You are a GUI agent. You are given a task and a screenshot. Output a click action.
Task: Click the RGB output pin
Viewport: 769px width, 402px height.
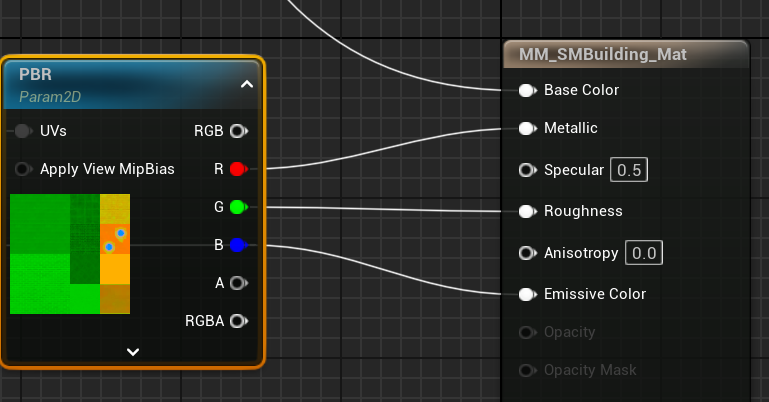point(239,131)
